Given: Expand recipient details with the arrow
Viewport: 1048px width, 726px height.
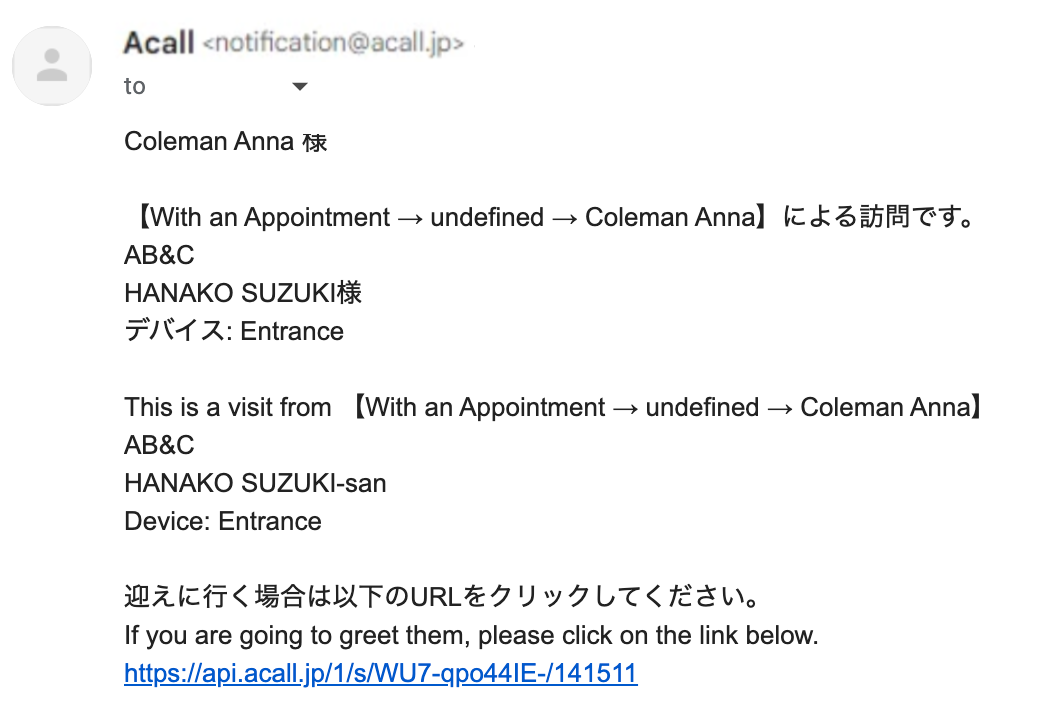Looking at the screenshot, I should (300, 86).
